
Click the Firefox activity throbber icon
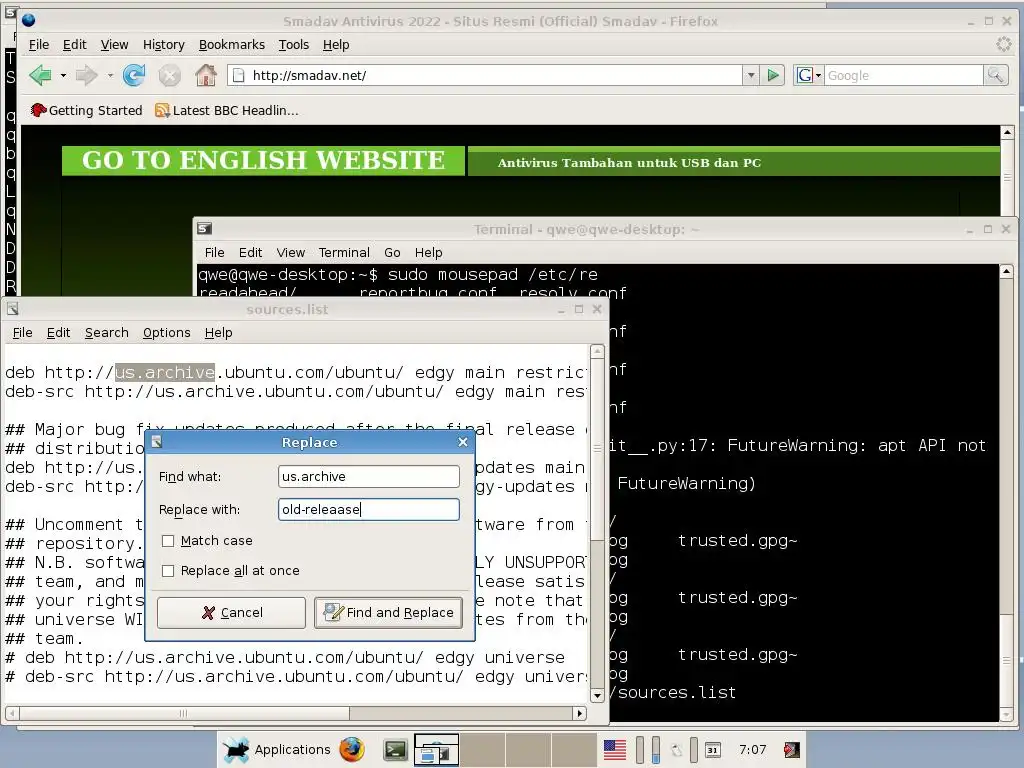(x=1003, y=44)
